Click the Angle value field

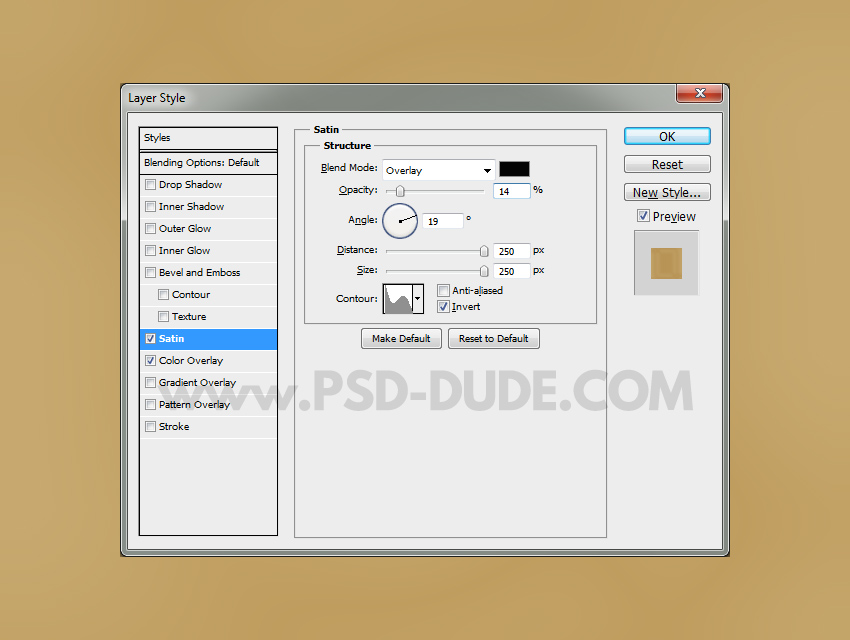(442, 221)
